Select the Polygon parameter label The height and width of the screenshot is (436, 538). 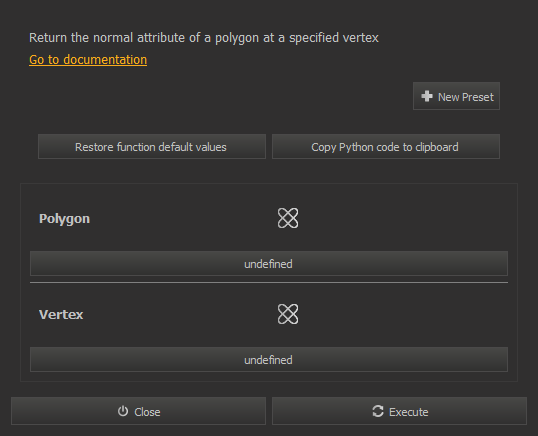(65, 219)
